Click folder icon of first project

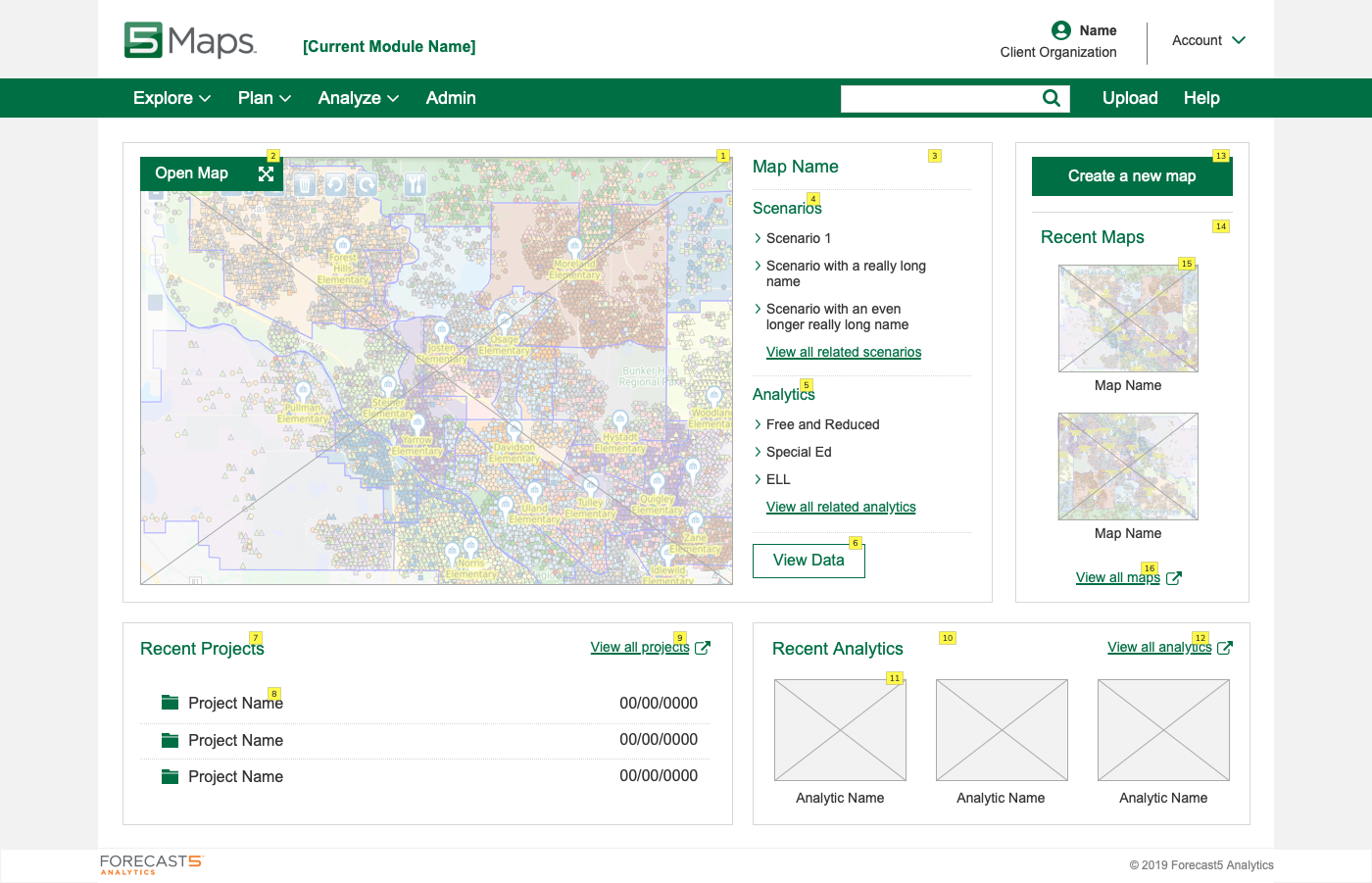[x=170, y=703]
